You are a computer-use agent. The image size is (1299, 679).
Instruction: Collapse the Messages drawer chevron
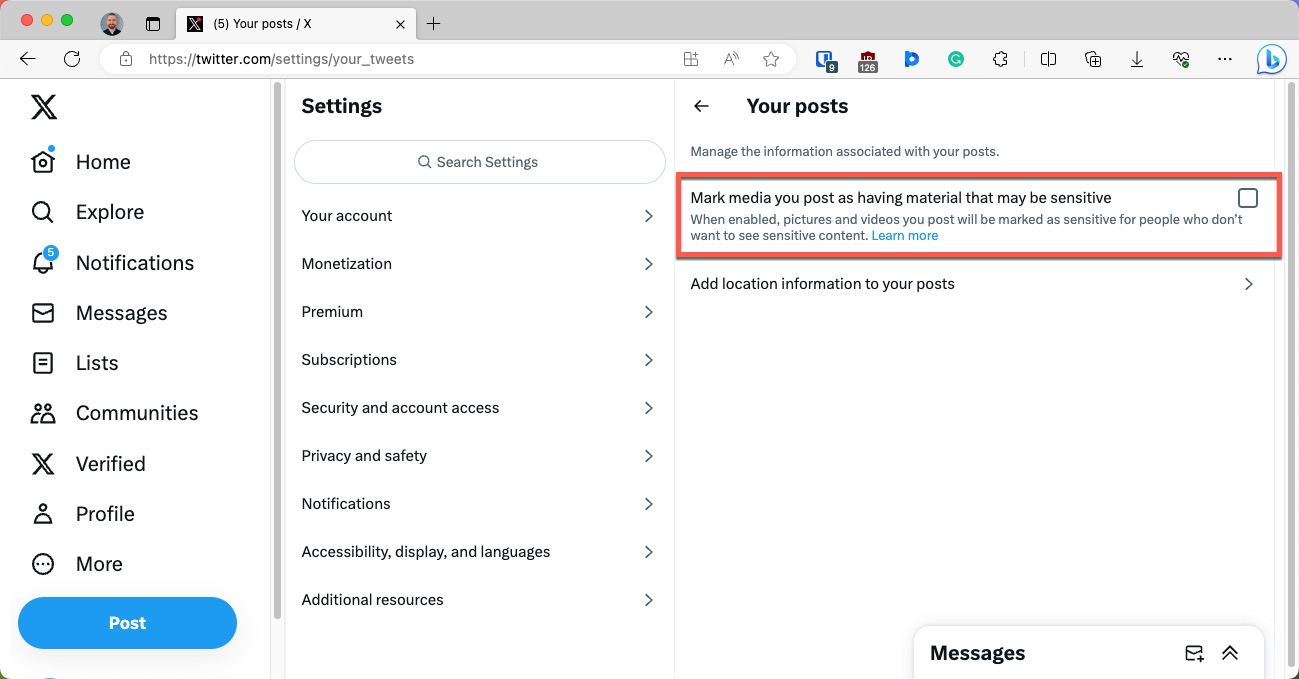tap(1230, 652)
